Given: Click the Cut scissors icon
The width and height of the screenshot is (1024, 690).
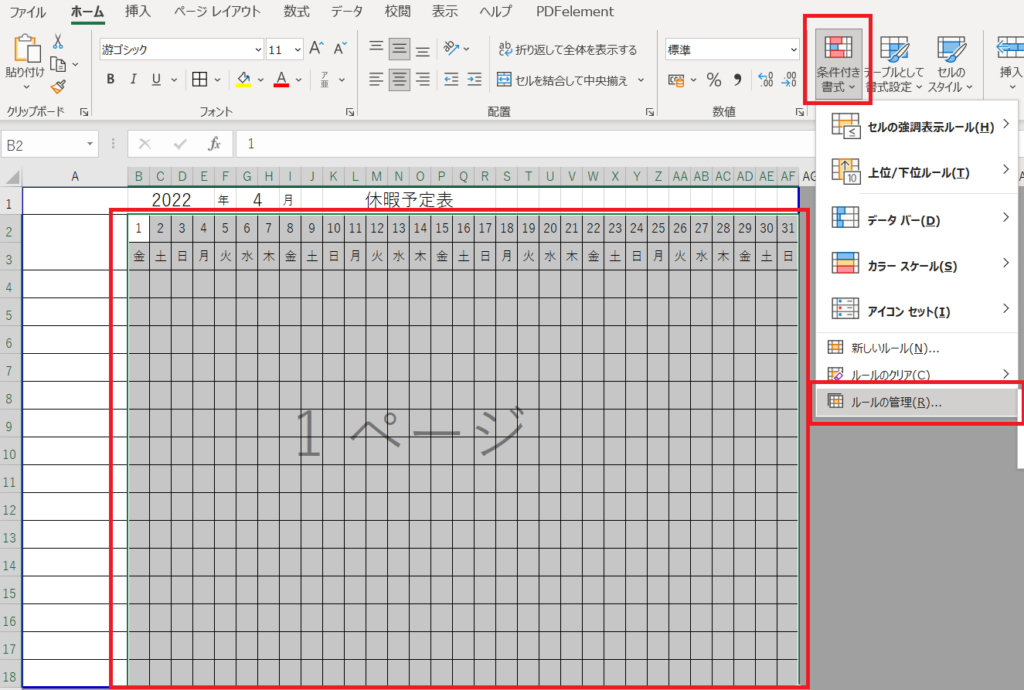Looking at the screenshot, I should click(58, 42).
